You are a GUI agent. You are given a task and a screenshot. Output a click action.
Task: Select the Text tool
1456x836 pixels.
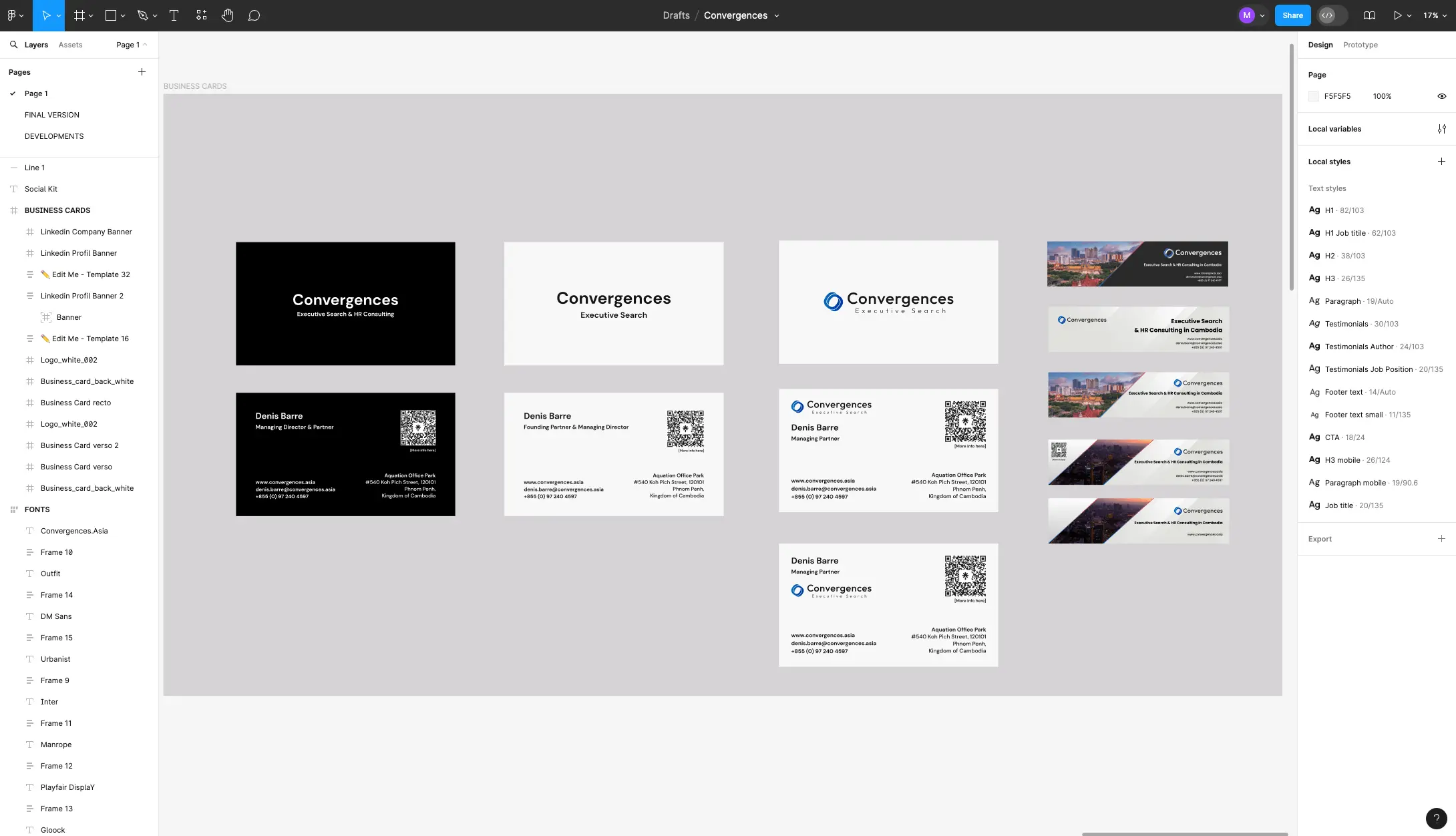174,15
